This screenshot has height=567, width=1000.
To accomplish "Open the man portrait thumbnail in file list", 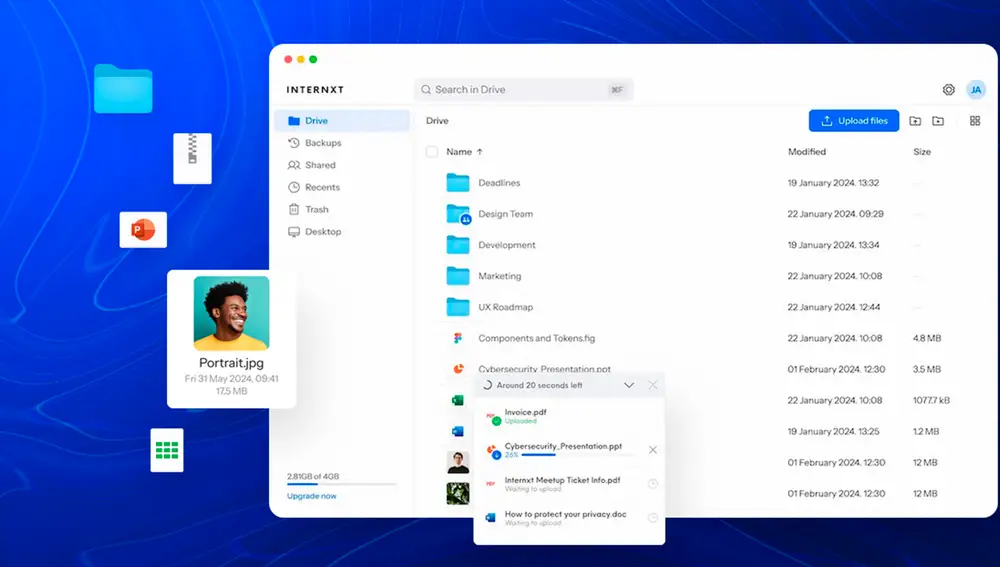I will coord(458,462).
